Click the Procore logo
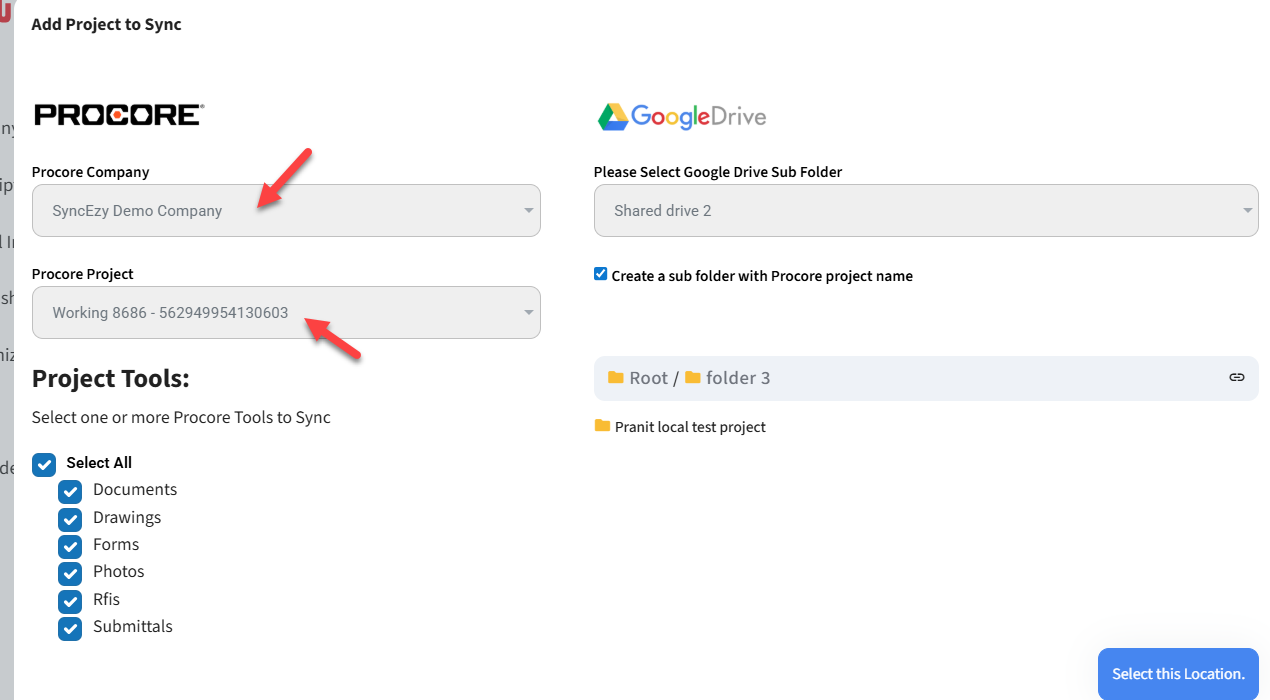This screenshot has height=700, width=1270. [x=118, y=115]
